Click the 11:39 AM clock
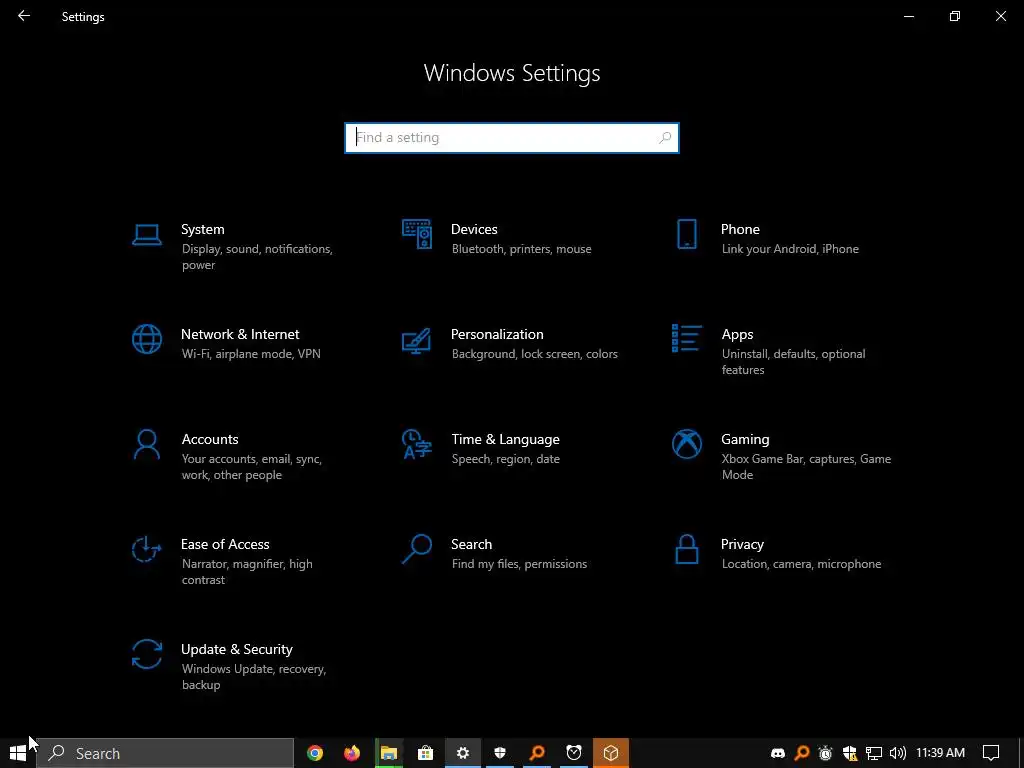 940,753
